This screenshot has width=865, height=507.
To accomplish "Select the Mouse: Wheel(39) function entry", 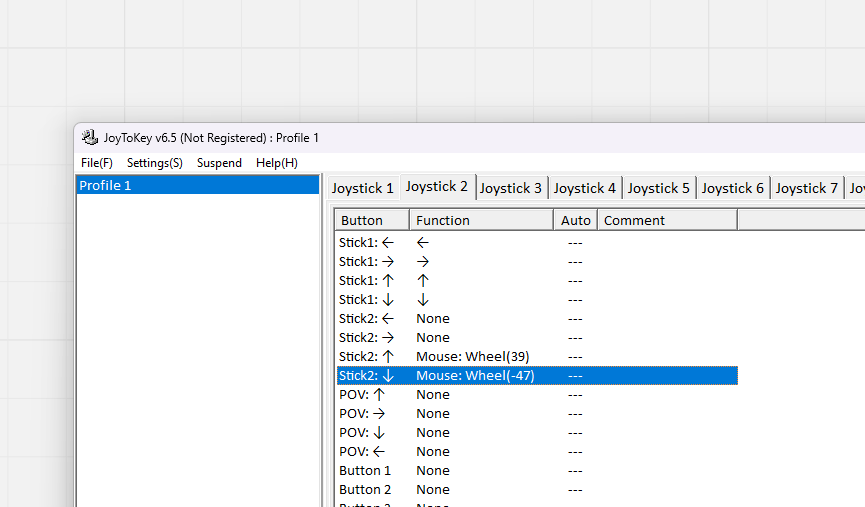I will click(472, 357).
